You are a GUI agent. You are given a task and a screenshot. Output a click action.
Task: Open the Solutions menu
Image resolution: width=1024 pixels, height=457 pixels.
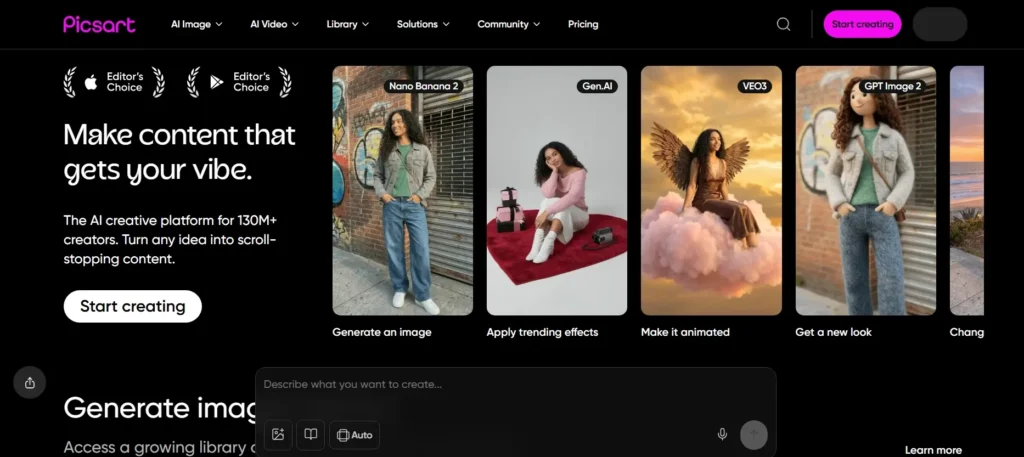[423, 24]
